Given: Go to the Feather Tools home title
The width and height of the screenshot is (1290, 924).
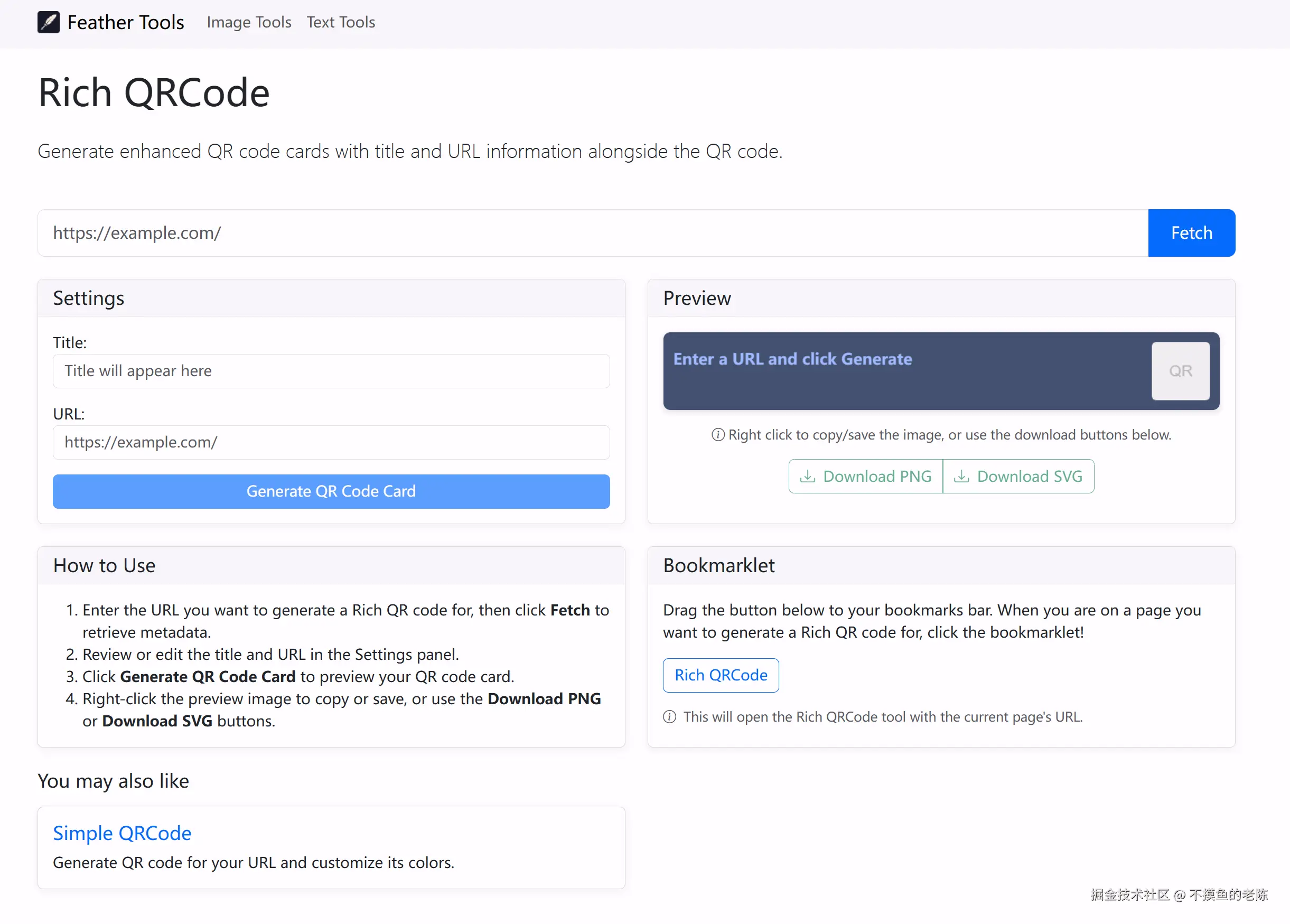Looking at the screenshot, I should click(x=125, y=22).
